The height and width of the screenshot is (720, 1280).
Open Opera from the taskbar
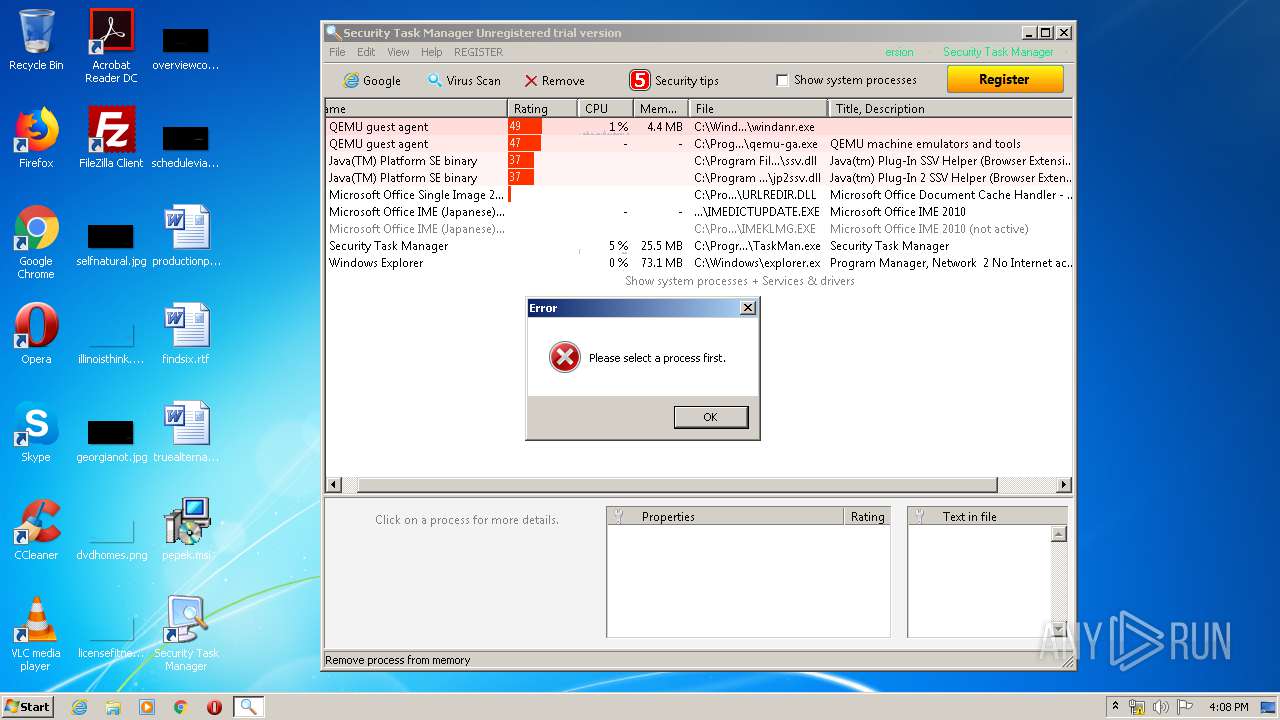214,707
